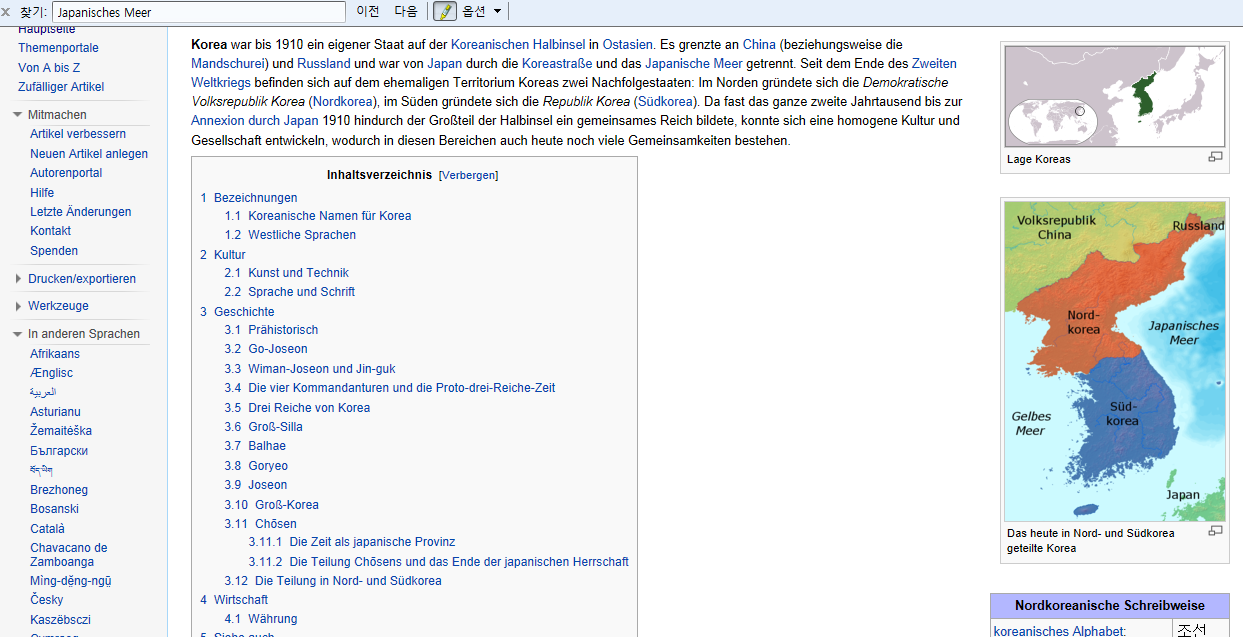Follow the Japanische Meer link in article
The width and height of the screenshot is (1243, 637).
click(x=694, y=64)
